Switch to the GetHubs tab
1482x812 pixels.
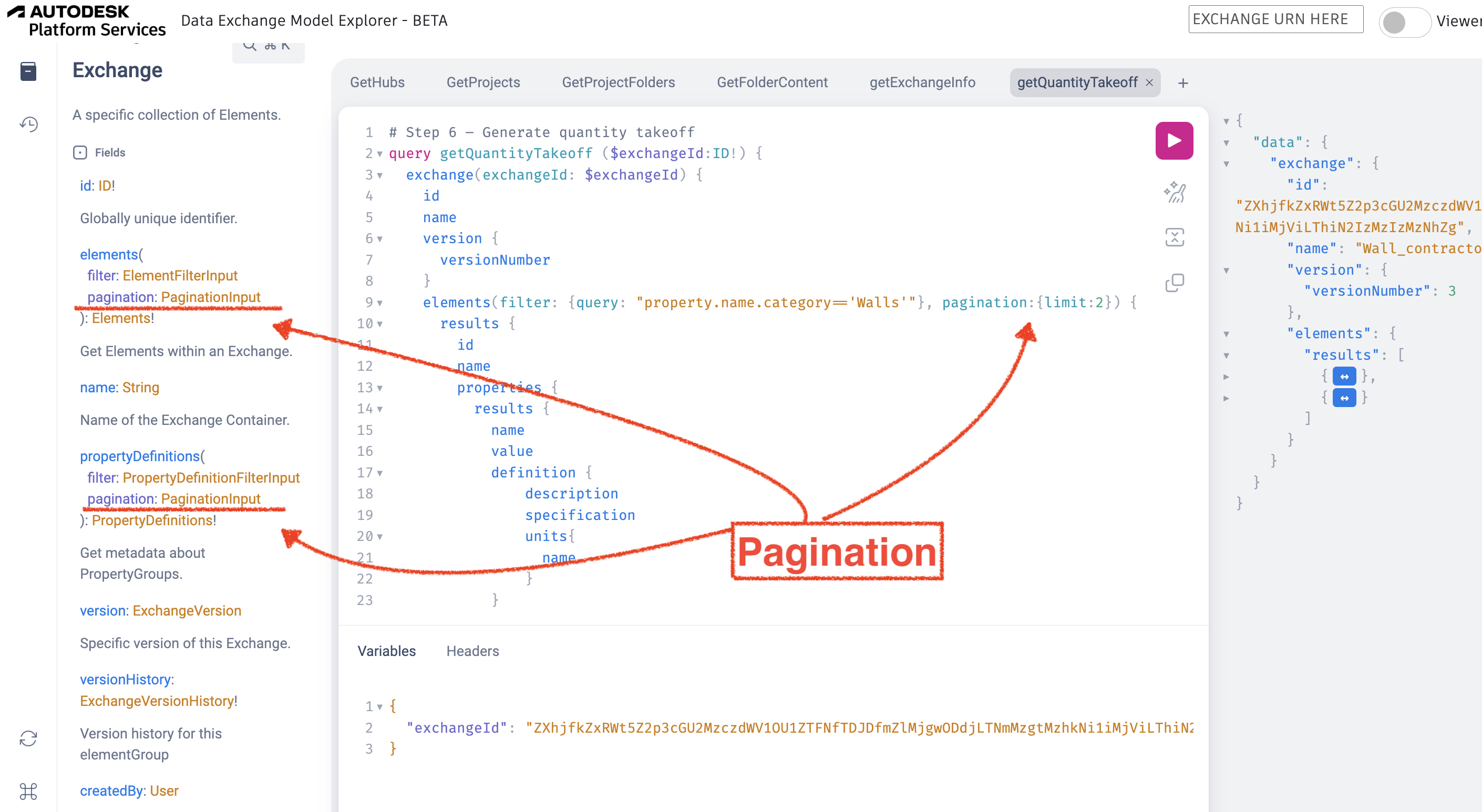point(377,82)
